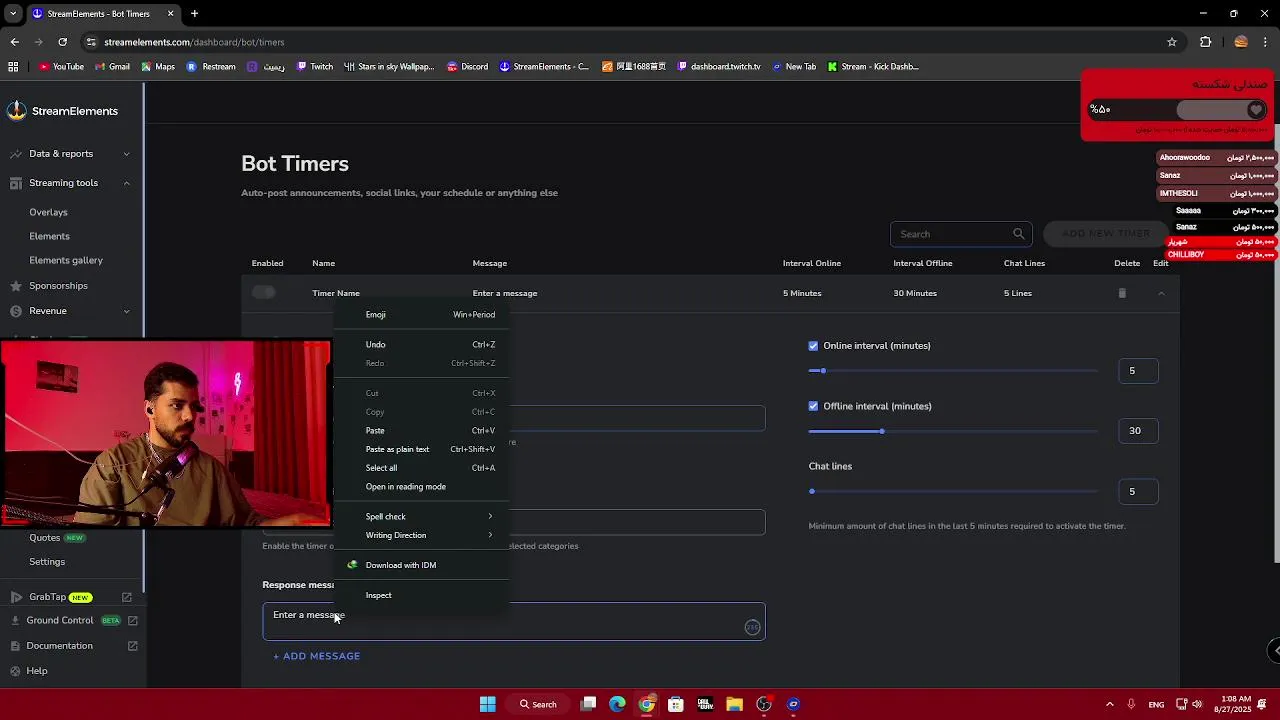Viewport: 1280px width, 720px height.
Task: Click the + ADD MESSAGE link
Action: point(317,656)
